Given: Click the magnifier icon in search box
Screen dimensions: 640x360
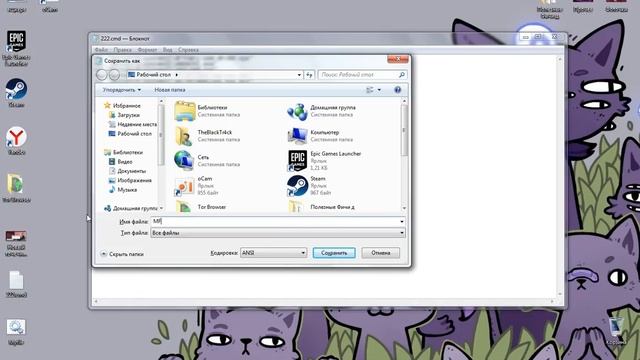Looking at the screenshot, I should 402,75.
